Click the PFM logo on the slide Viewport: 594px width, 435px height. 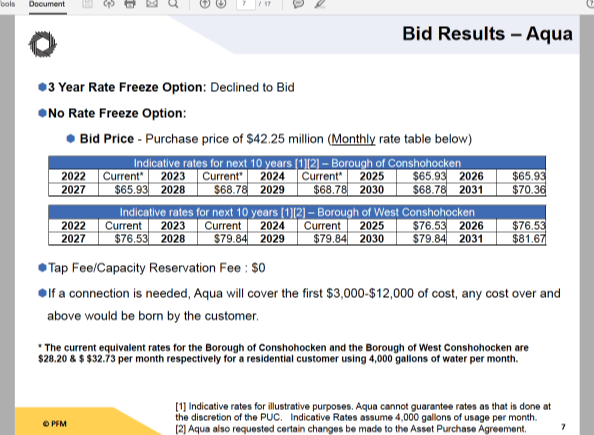[43, 44]
